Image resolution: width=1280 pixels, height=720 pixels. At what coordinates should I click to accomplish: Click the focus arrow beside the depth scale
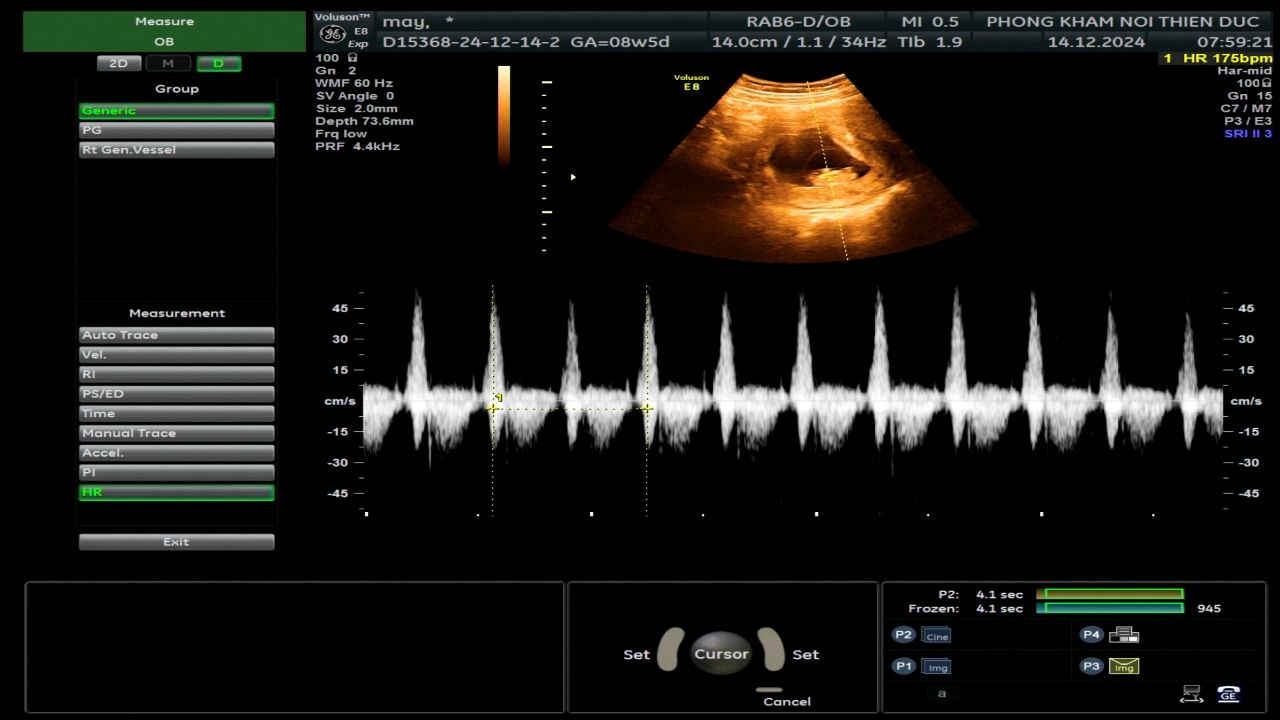pos(573,177)
